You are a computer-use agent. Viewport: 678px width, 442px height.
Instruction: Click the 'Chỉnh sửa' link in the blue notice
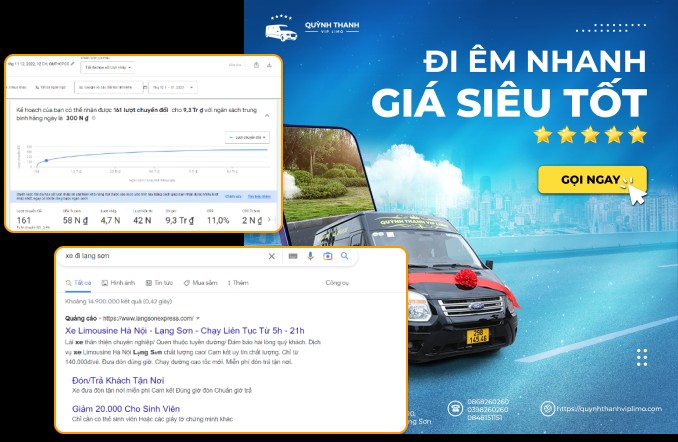pyautogui.click(x=233, y=196)
